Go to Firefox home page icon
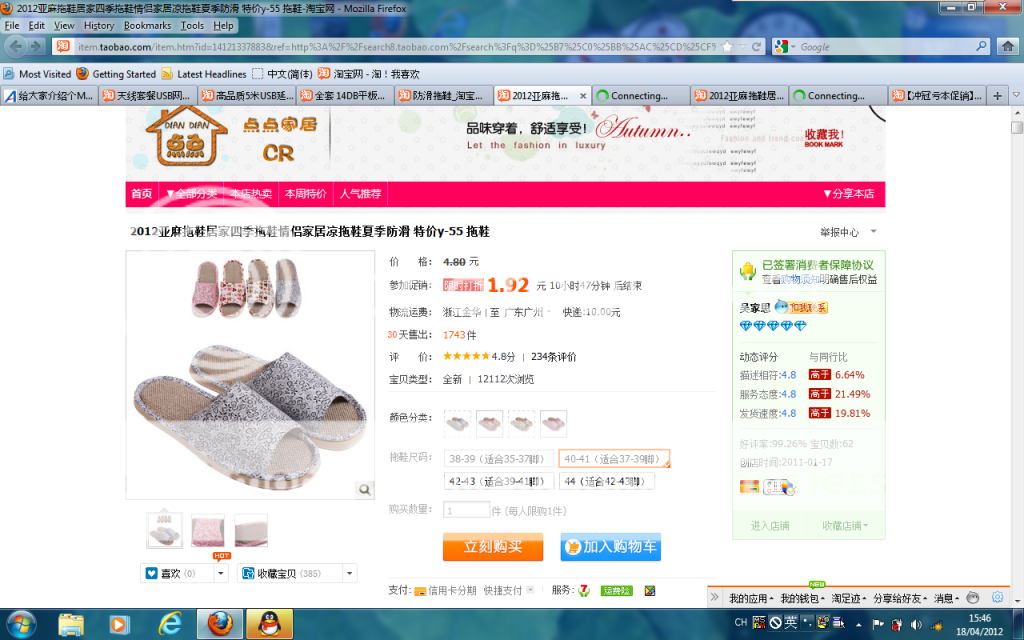The width and height of the screenshot is (1024, 640). [1008, 46]
